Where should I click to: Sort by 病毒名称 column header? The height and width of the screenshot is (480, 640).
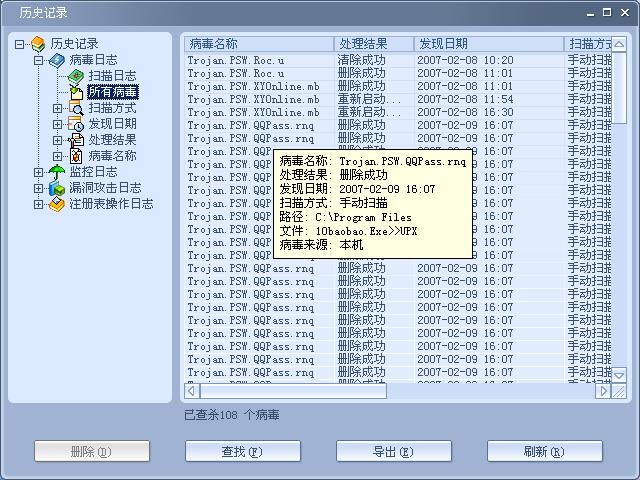pyautogui.click(x=259, y=44)
